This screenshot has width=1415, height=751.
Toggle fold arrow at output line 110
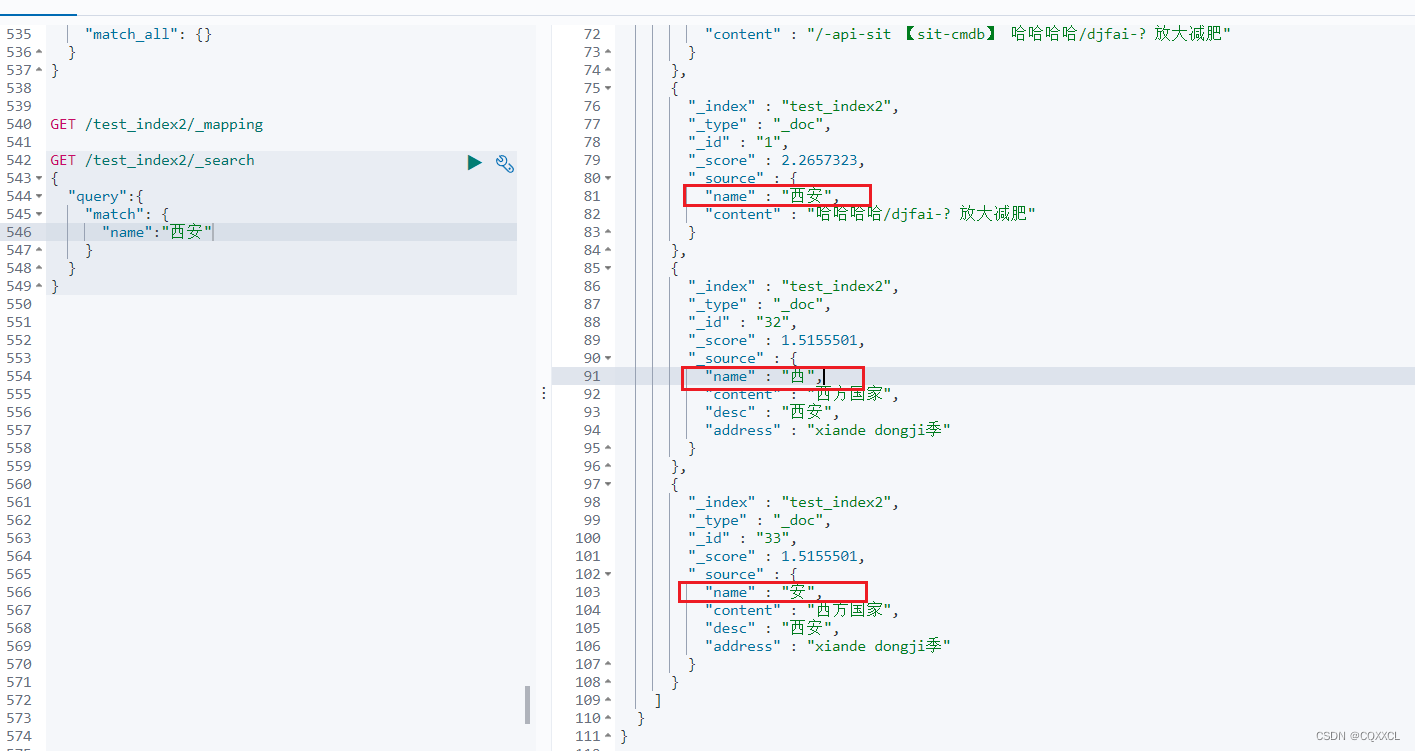[608, 718]
